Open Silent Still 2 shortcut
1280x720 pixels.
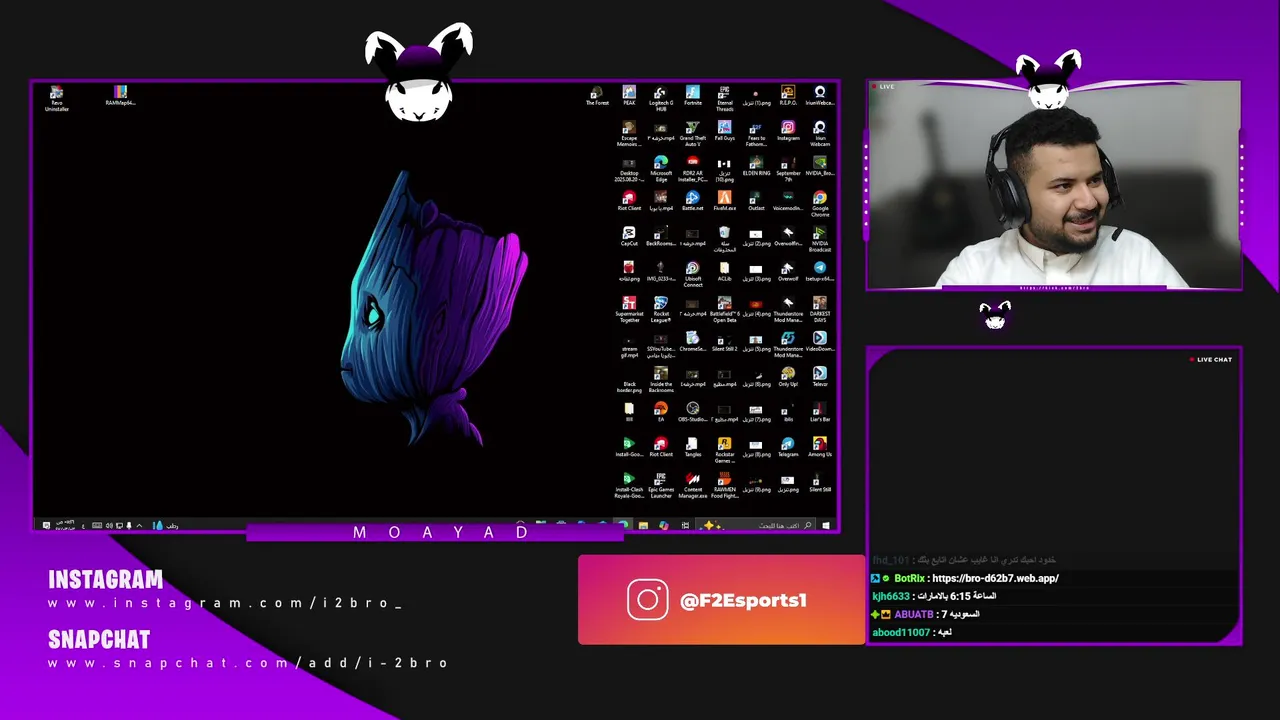click(x=725, y=342)
